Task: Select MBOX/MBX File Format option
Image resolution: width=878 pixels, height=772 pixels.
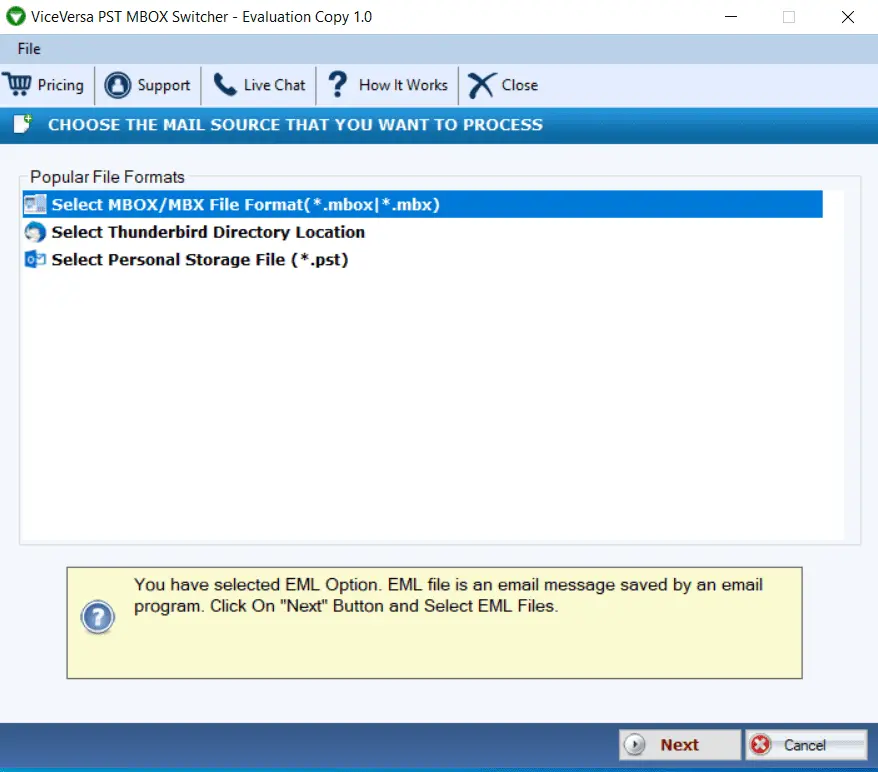Action: pos(246,204)
